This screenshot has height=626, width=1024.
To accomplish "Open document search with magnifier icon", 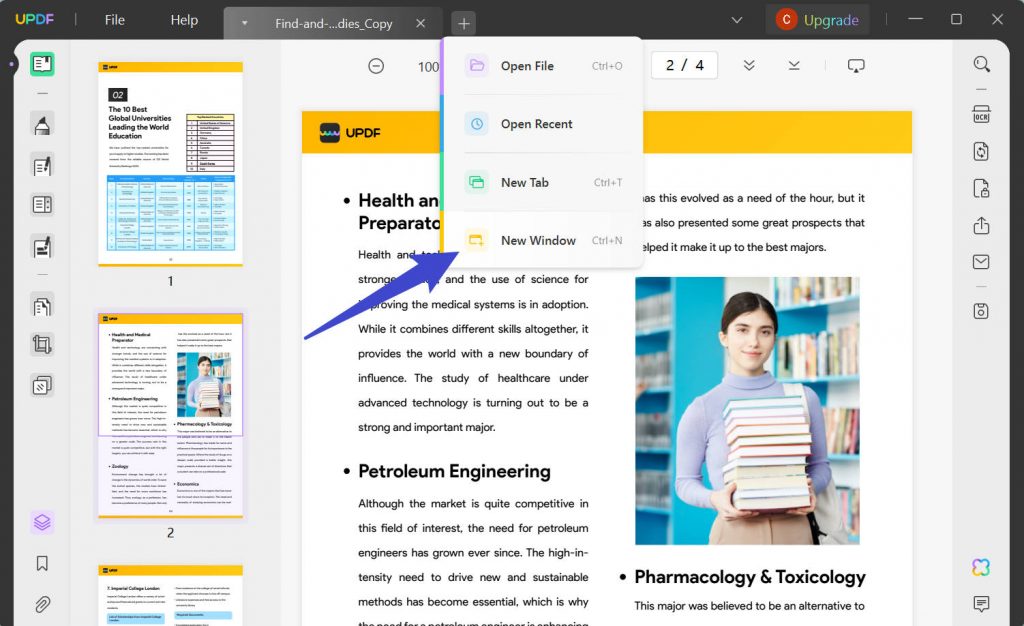I will [x=980, y=64].
